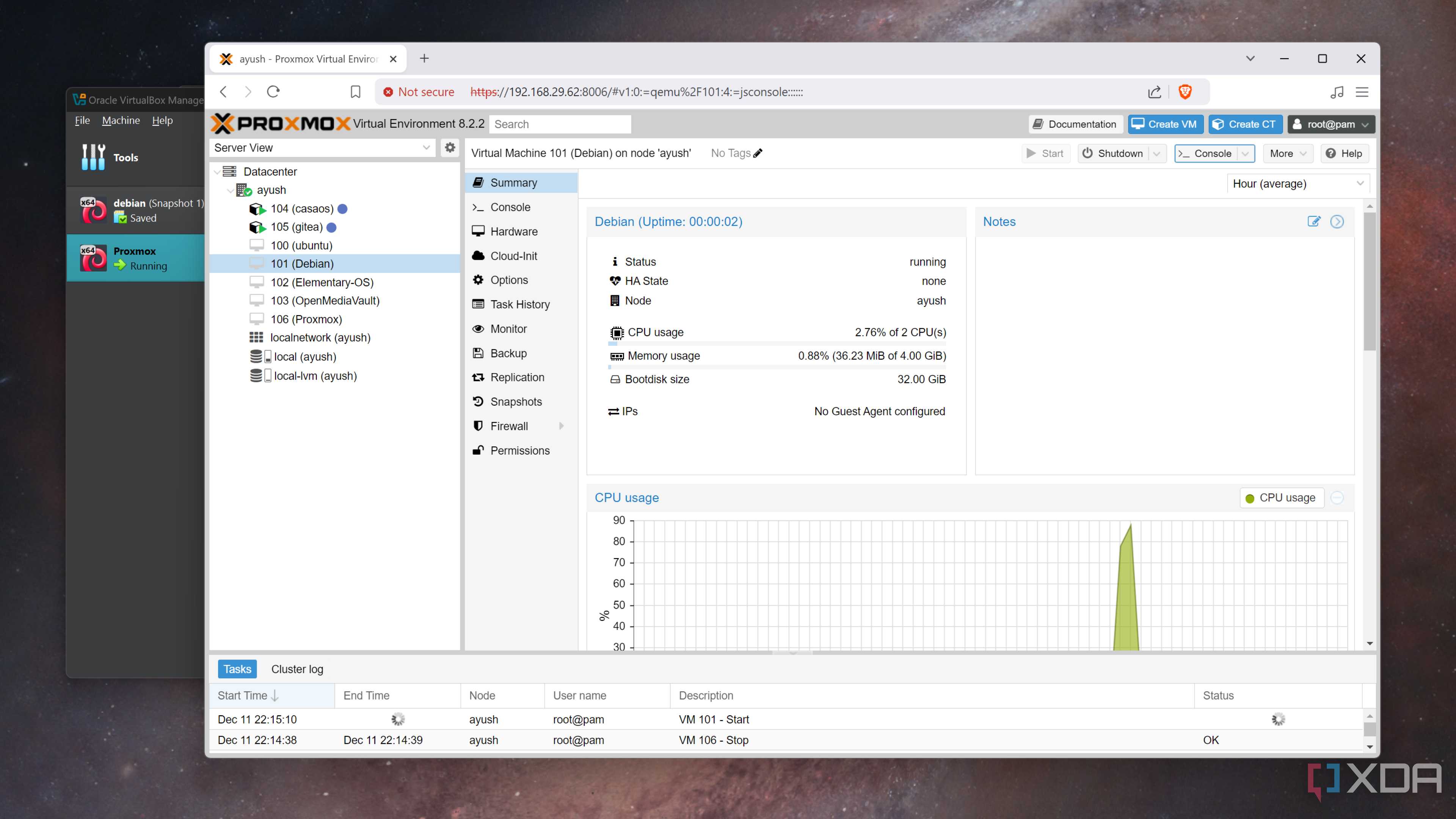
Task: Open the browser hamburger menu
Action: [x=1362, y=91]
